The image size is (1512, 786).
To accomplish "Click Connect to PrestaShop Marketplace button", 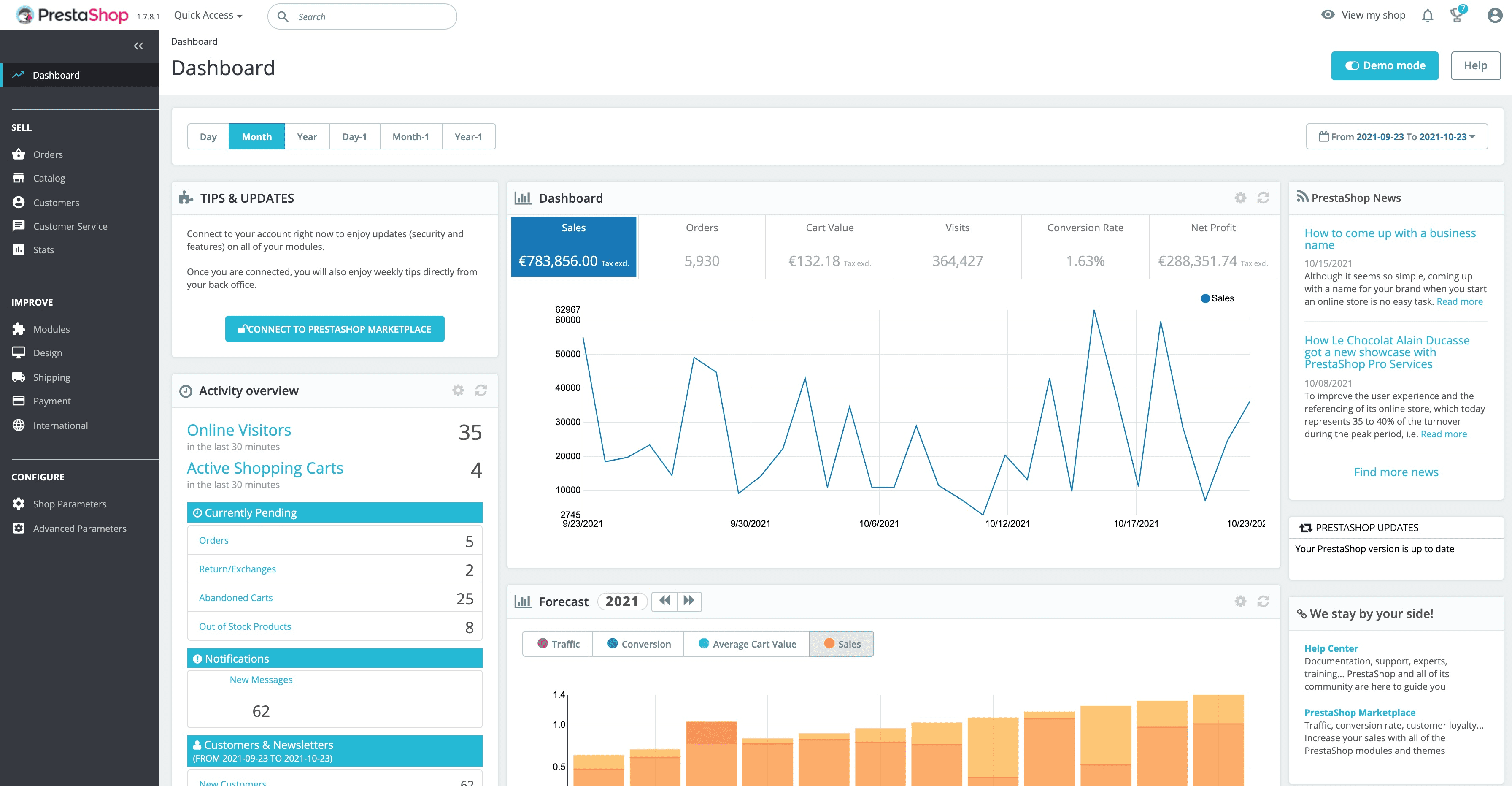I will tap(335, 329).
